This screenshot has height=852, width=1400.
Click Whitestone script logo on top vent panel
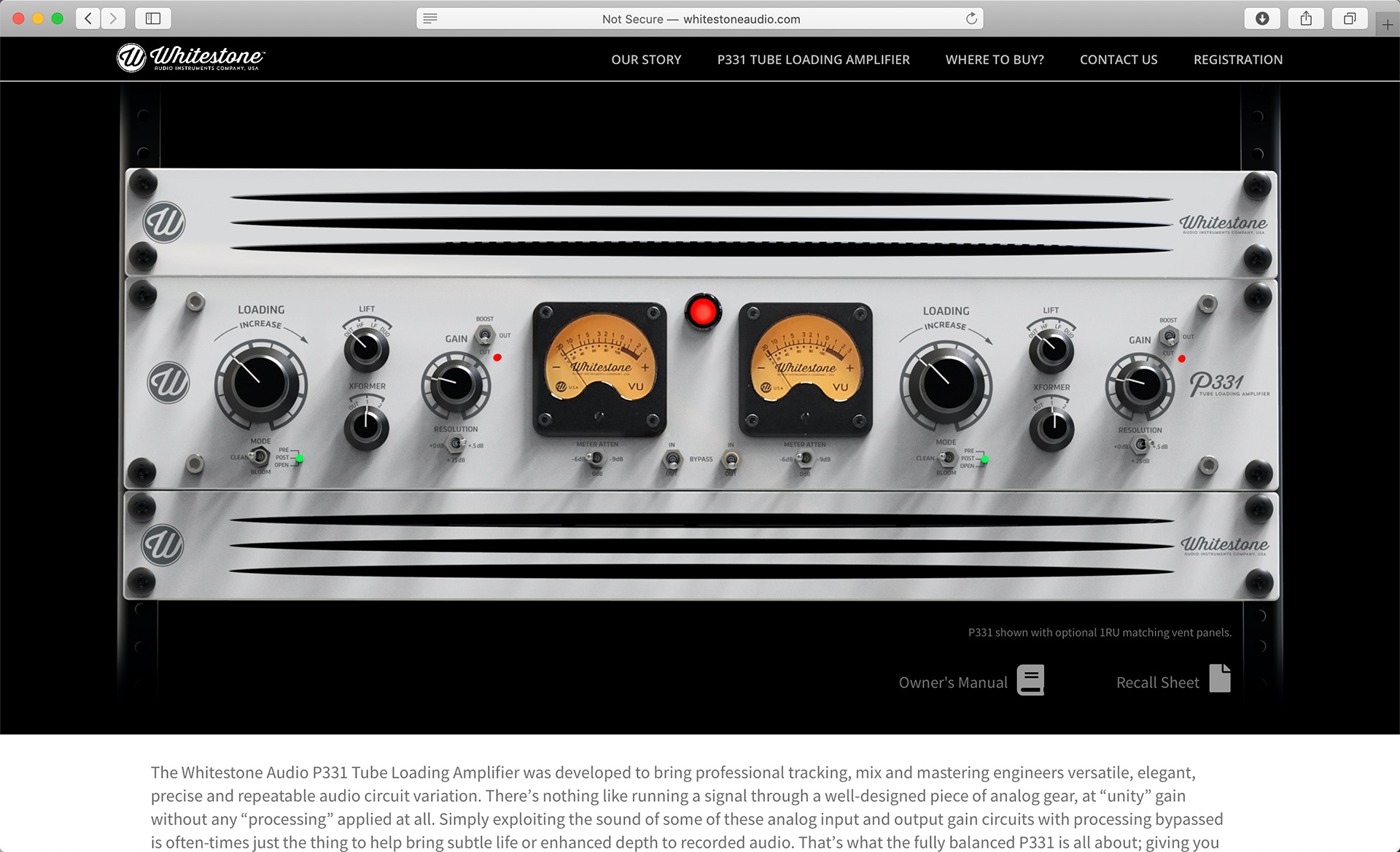1223,223
